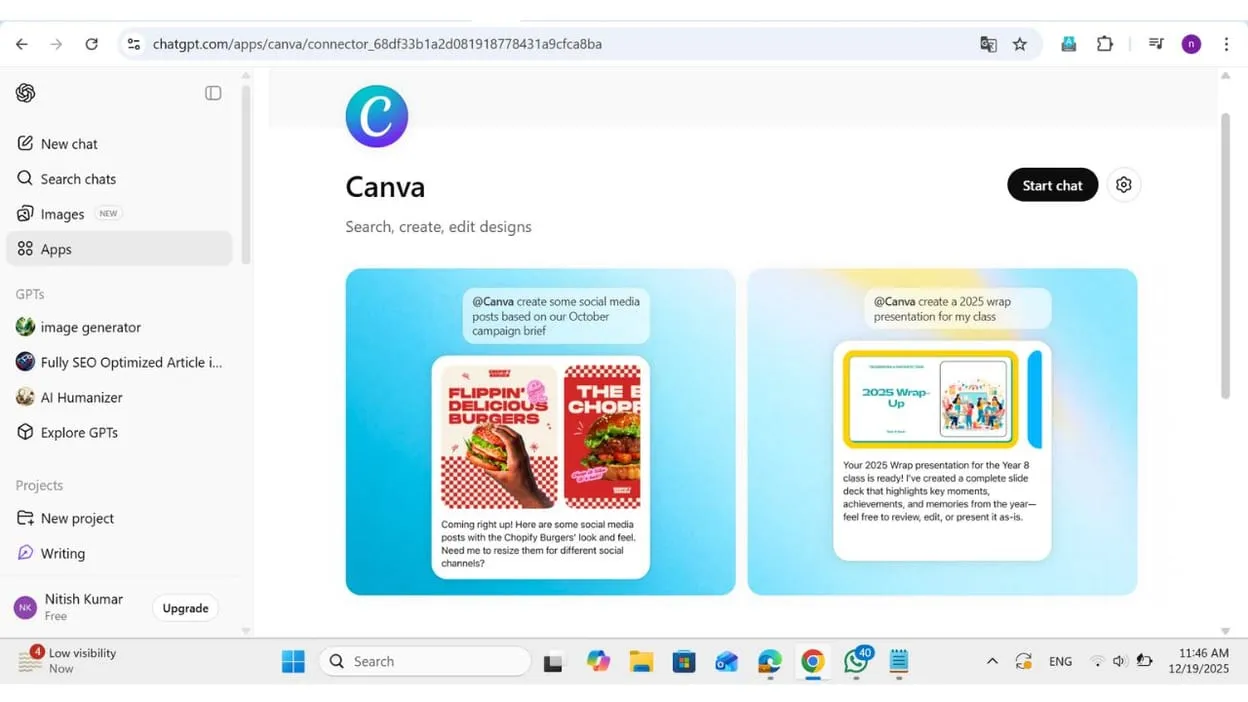Click the browser back arrow
1248x702 pixels.
coord(22,44)
